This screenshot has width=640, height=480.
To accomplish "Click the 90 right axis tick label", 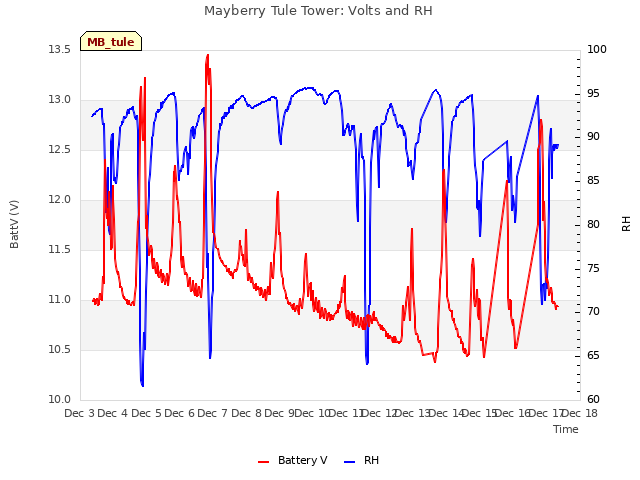I will coord(593,137).
